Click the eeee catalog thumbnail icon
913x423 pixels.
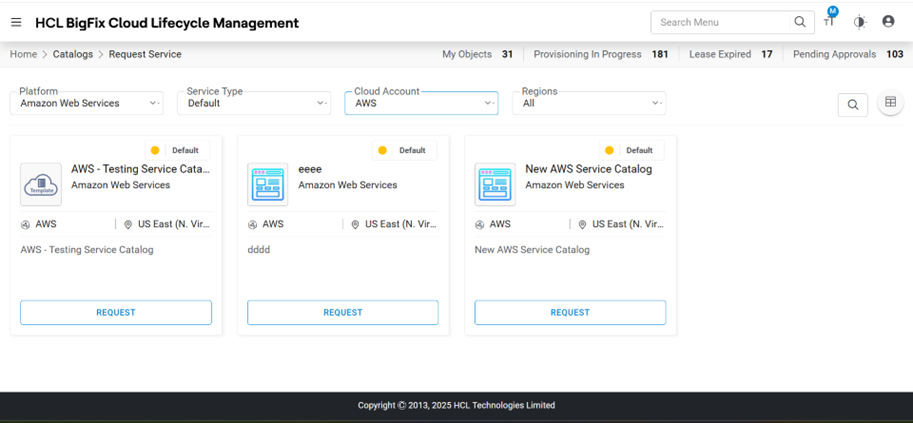pos(267,184)
